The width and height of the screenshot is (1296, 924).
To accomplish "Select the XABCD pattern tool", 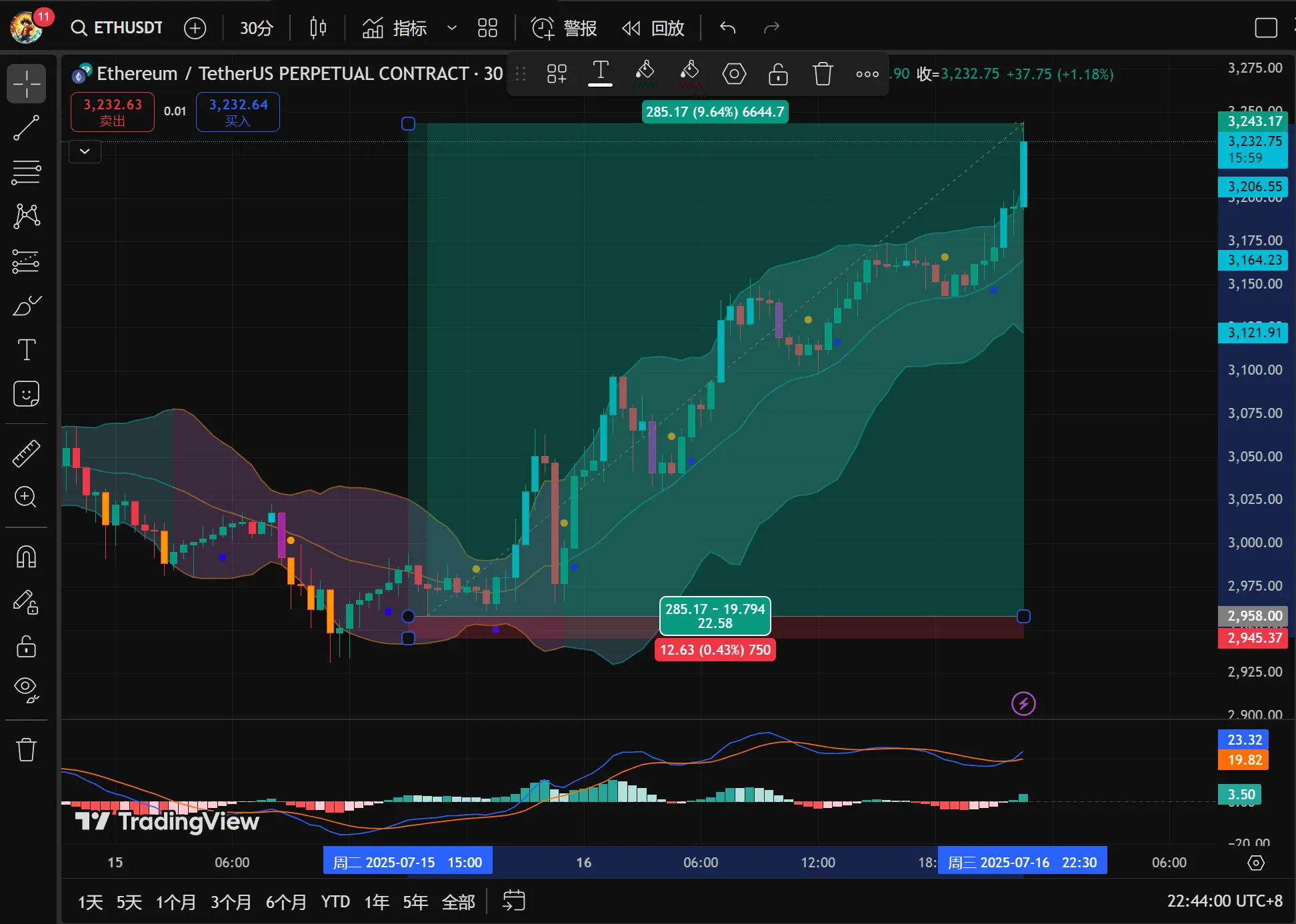I will pyautogui.click(x=27, y=216).
